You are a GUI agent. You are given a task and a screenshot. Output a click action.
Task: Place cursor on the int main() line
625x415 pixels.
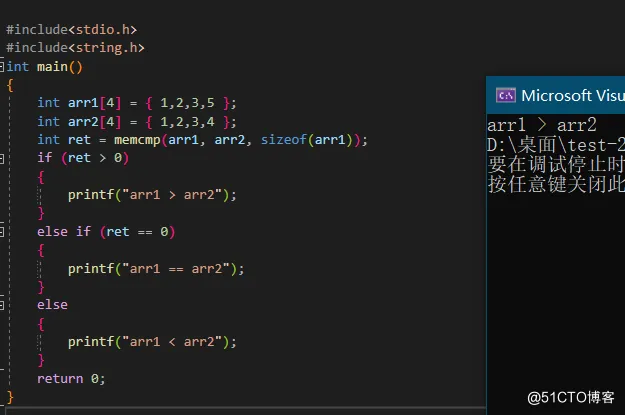44,67
